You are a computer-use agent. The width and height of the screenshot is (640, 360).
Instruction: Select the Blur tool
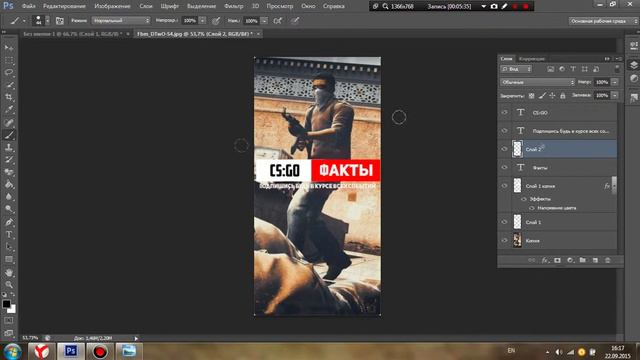[x=9, y=197]
